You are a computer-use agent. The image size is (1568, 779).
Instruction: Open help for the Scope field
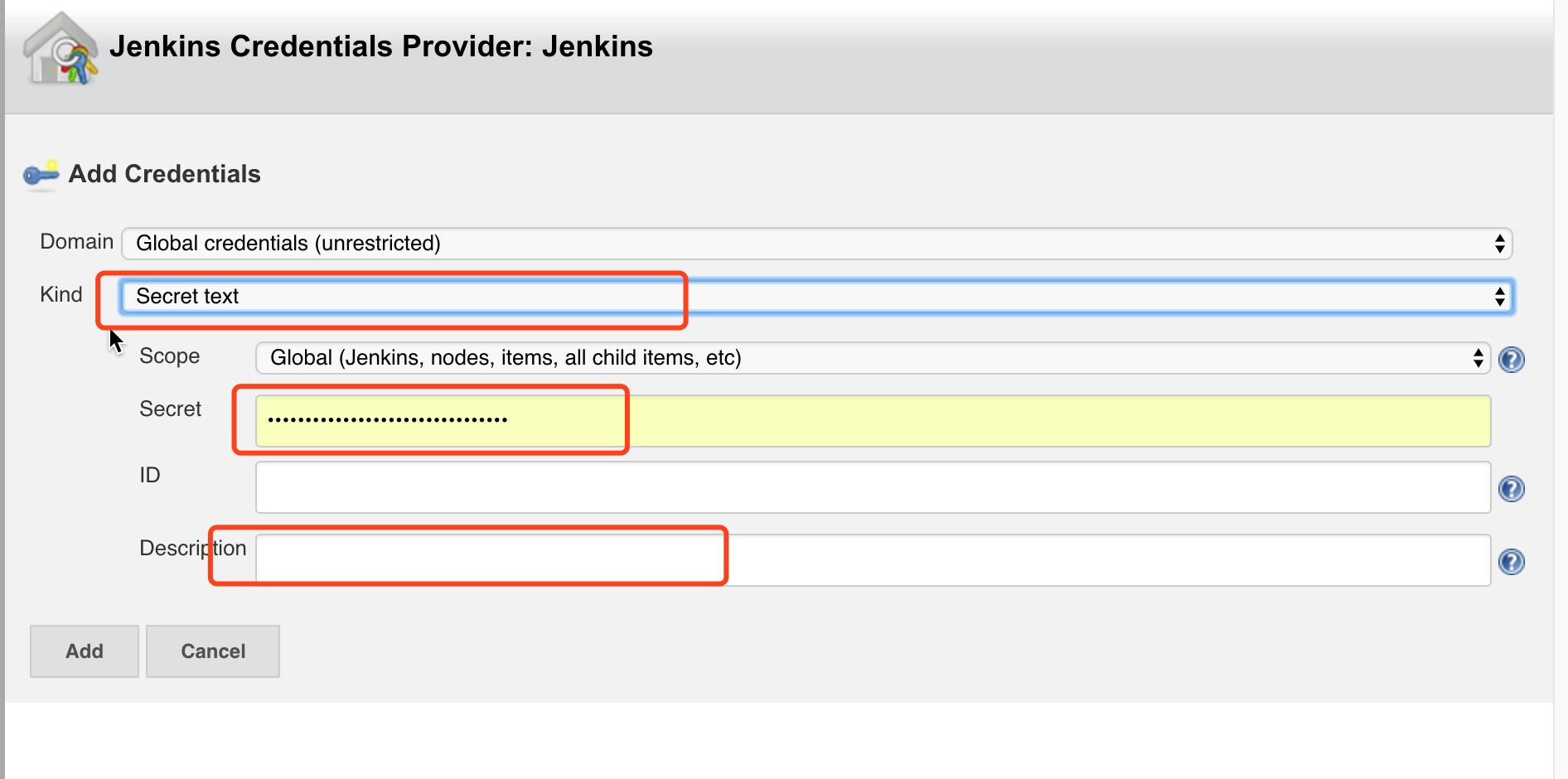pos(1511,360)
